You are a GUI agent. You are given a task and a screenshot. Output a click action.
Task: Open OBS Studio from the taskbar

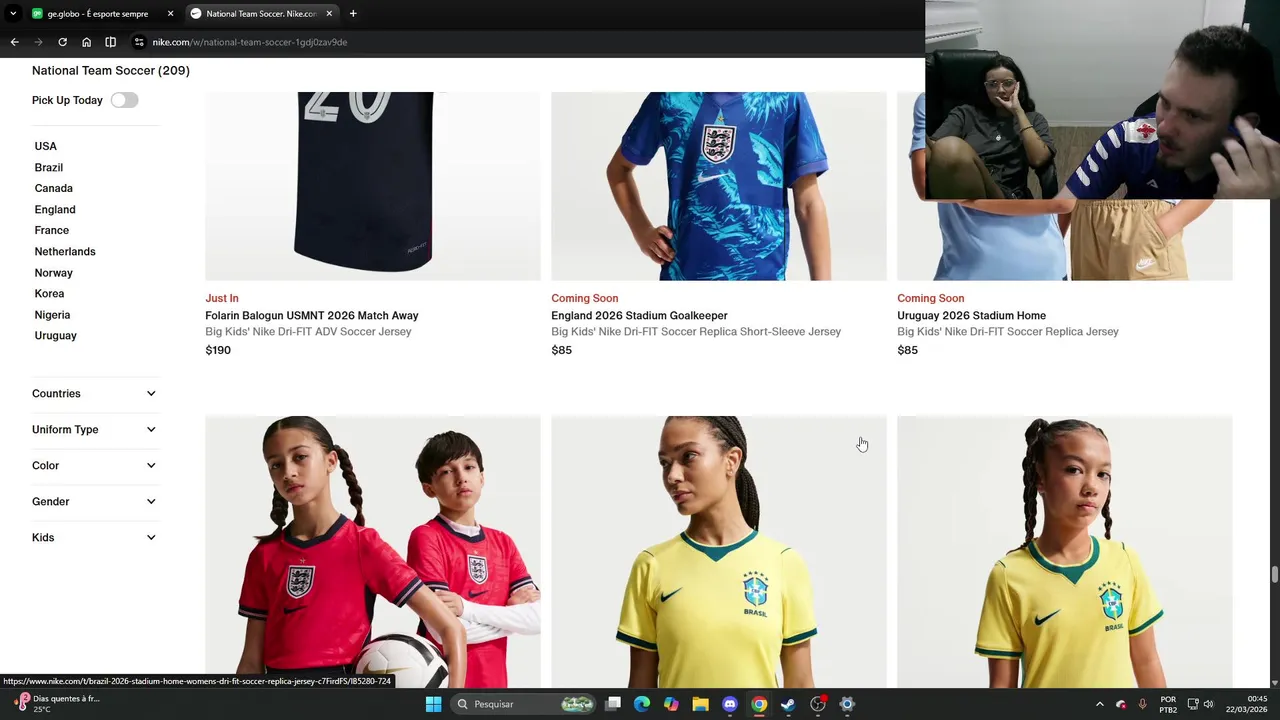point(818,704)
